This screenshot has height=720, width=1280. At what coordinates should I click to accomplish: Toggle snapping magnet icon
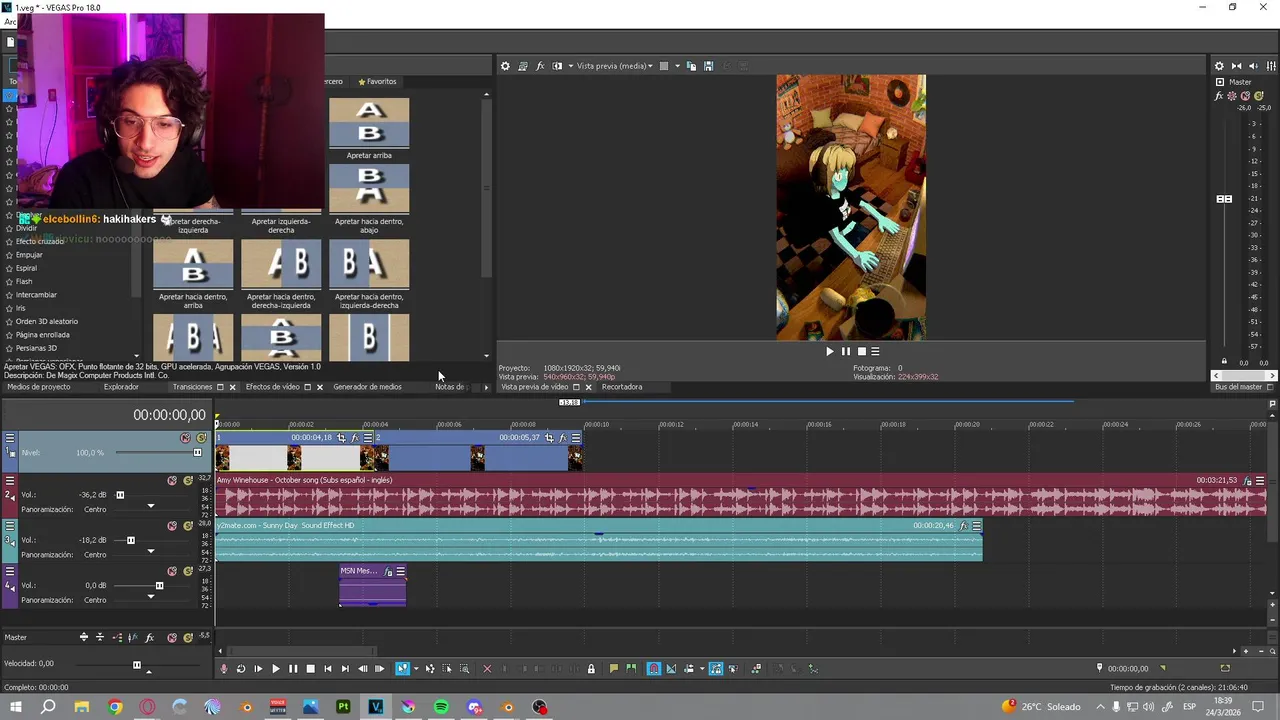[x=654, y=669]
